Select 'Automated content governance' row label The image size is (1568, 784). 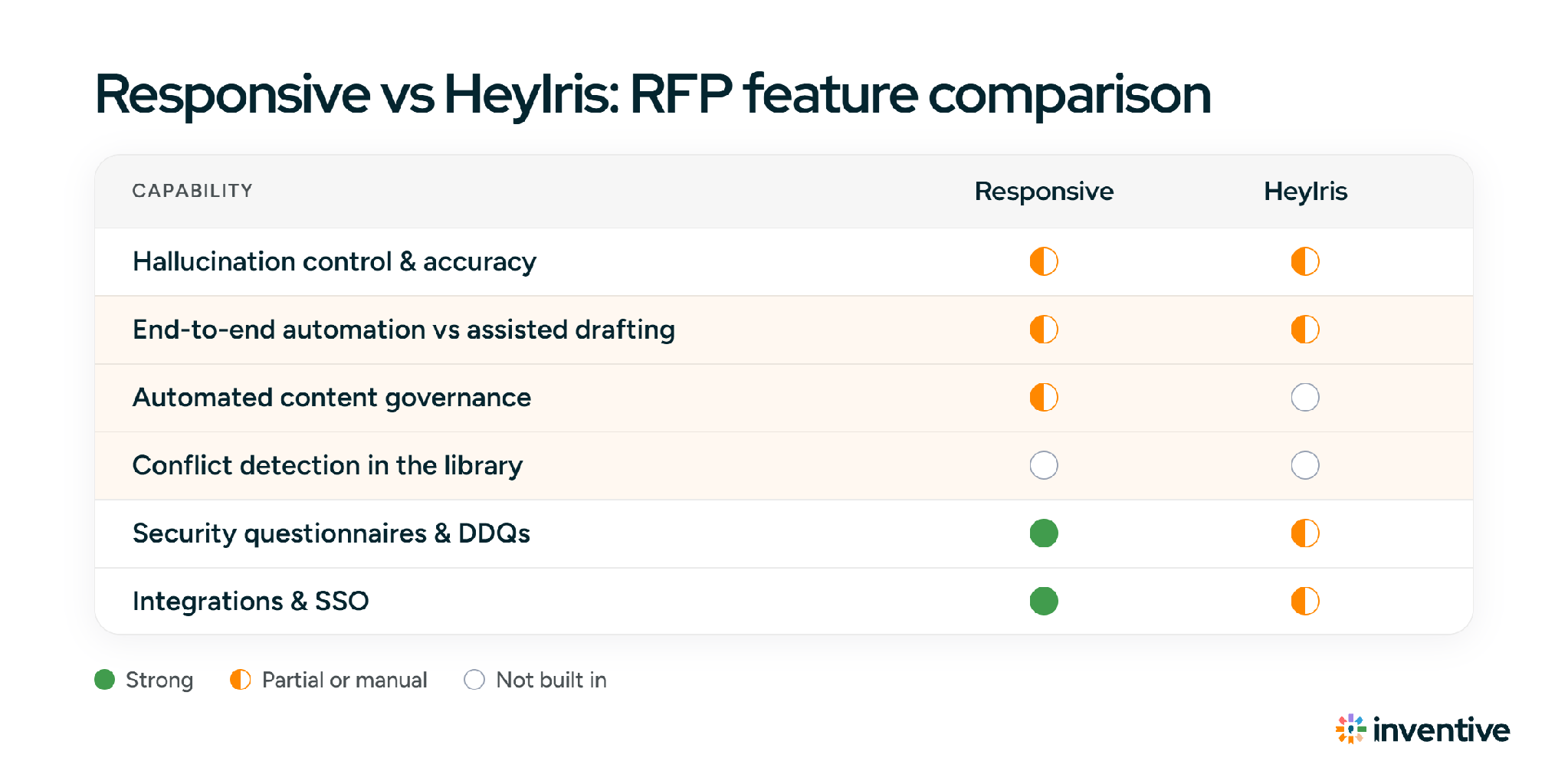coord(332,398)
